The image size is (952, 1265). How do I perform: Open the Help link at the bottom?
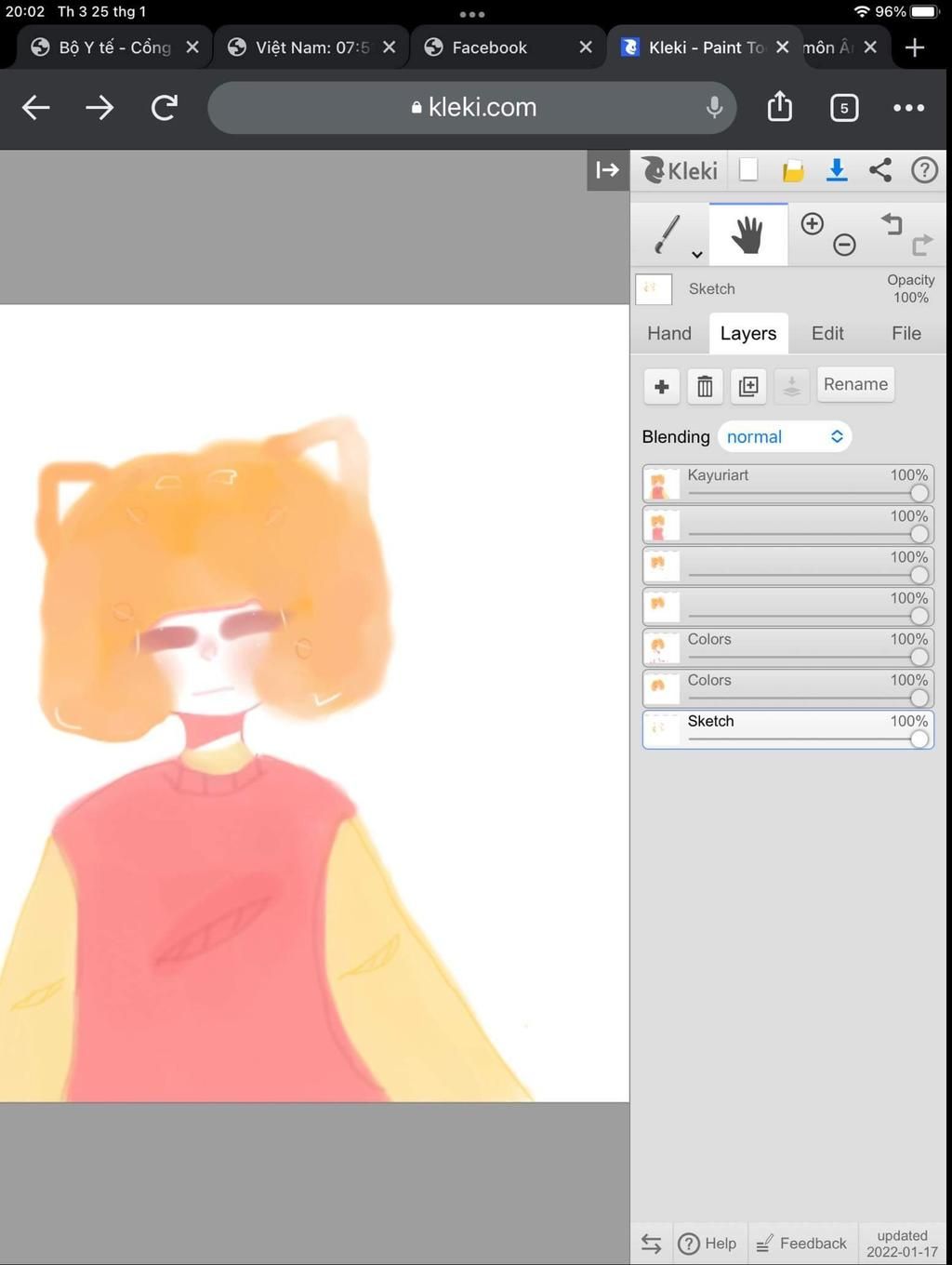(x=708, y=1244)
